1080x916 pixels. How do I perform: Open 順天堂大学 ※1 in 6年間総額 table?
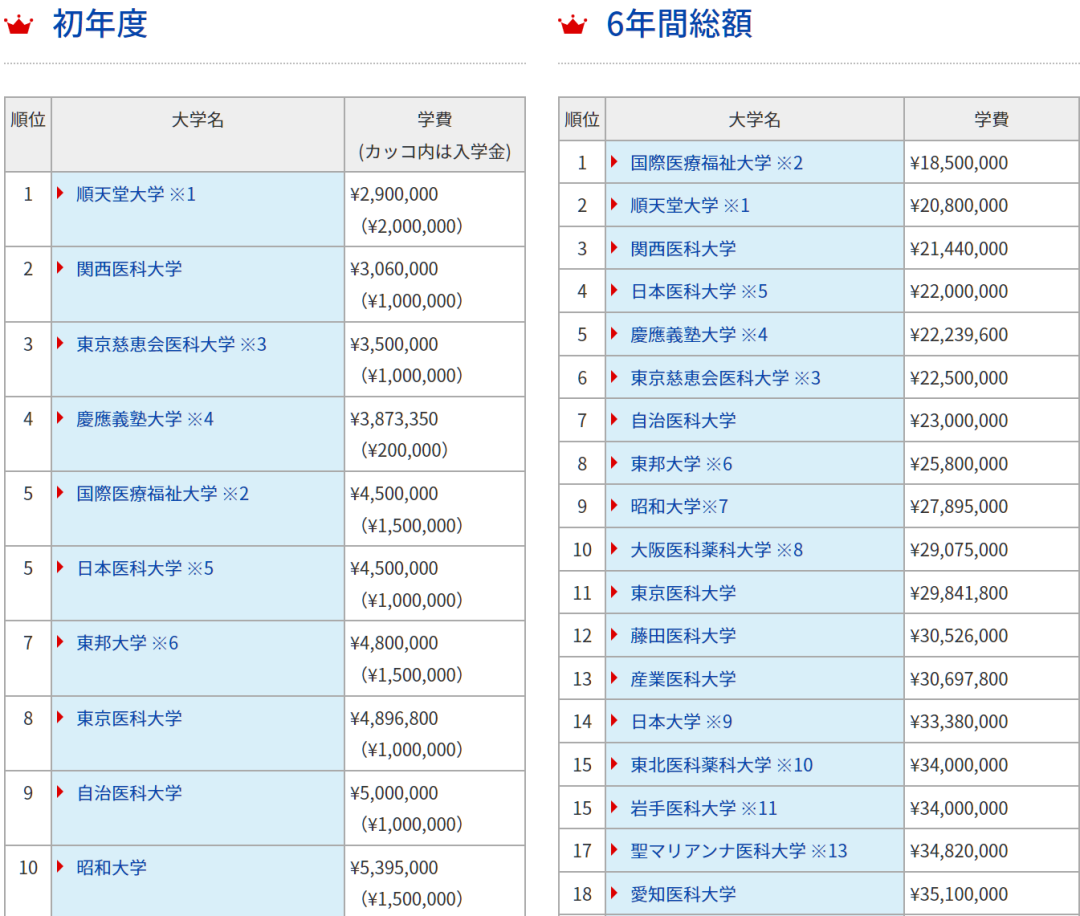[x=689, y=205]
